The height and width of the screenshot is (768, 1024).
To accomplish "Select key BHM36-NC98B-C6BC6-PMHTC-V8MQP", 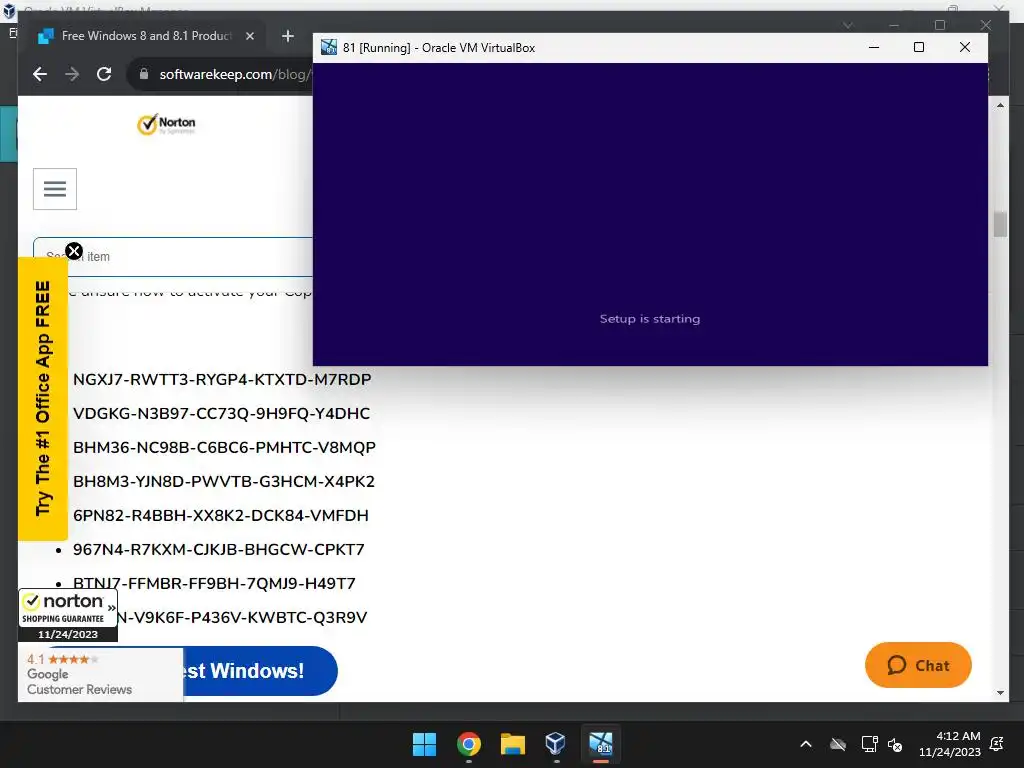I will 224,447.
